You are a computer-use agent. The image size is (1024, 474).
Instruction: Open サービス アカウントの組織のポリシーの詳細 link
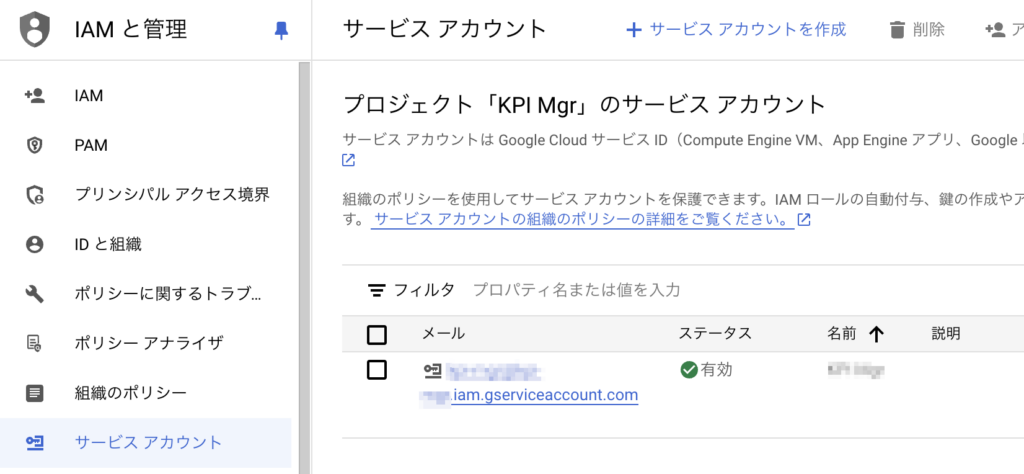pos(583,219)
